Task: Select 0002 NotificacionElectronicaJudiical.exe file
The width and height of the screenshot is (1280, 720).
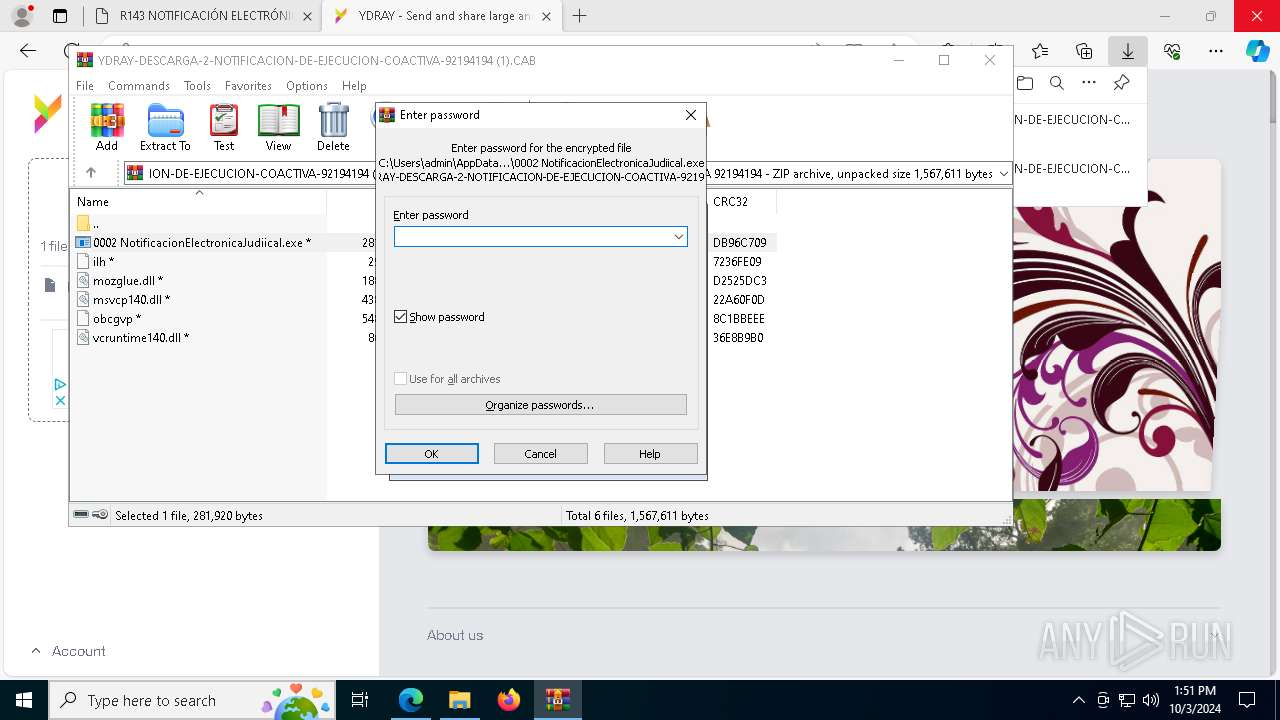Action: [x=201, y=243]
